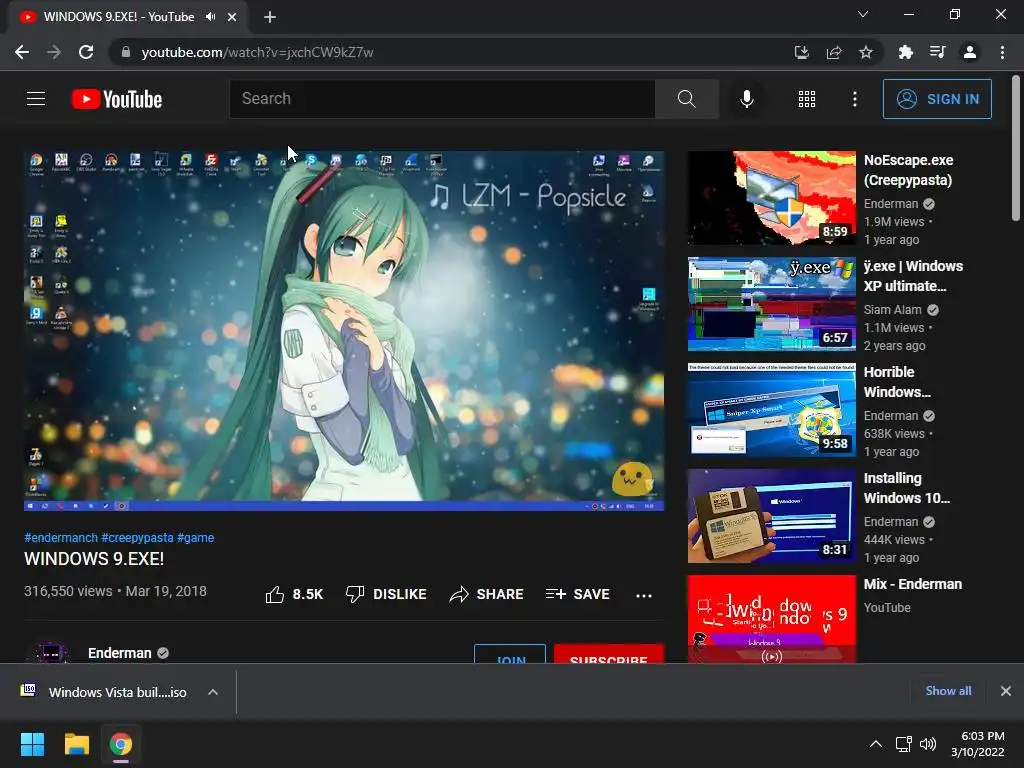Save the video to a playlist
This screenshot has width=1024, height=768.
coord(577,594)
